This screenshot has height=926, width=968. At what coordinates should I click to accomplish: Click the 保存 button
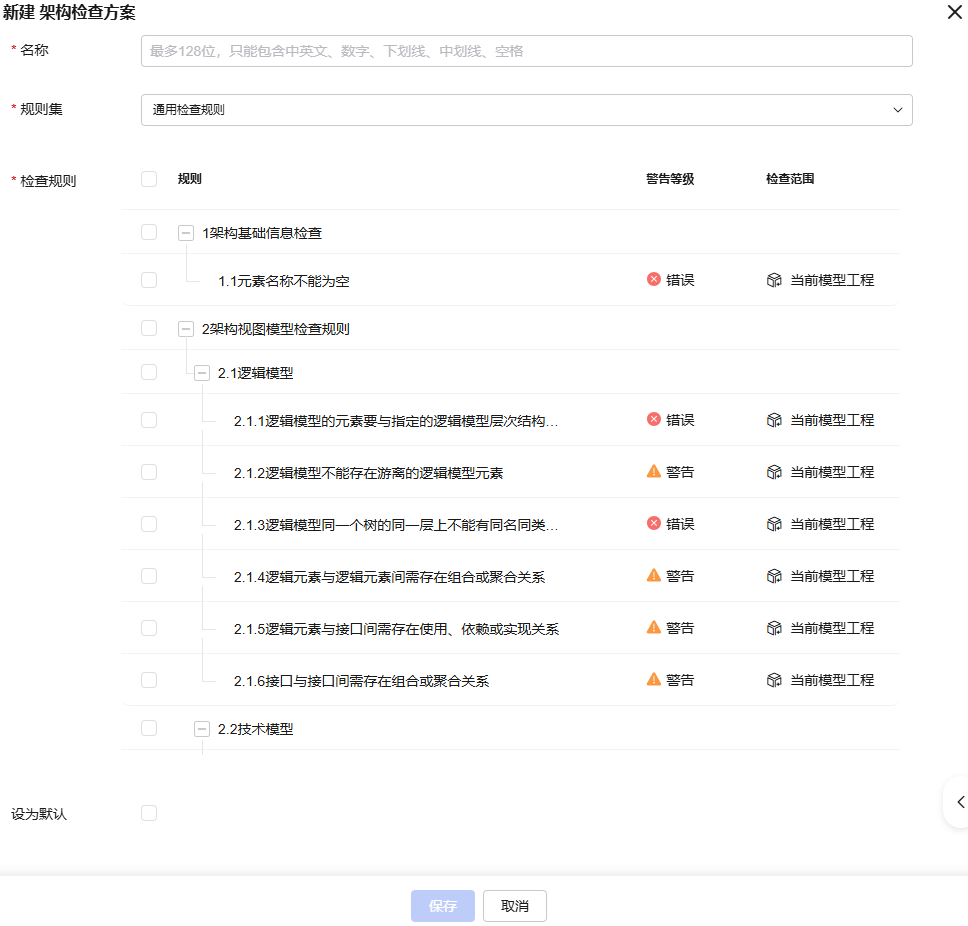click(442, 905)
